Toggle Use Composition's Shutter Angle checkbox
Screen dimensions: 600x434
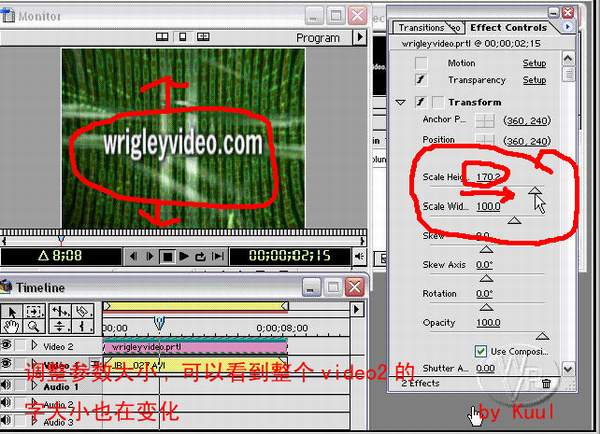tap(481, 351)
